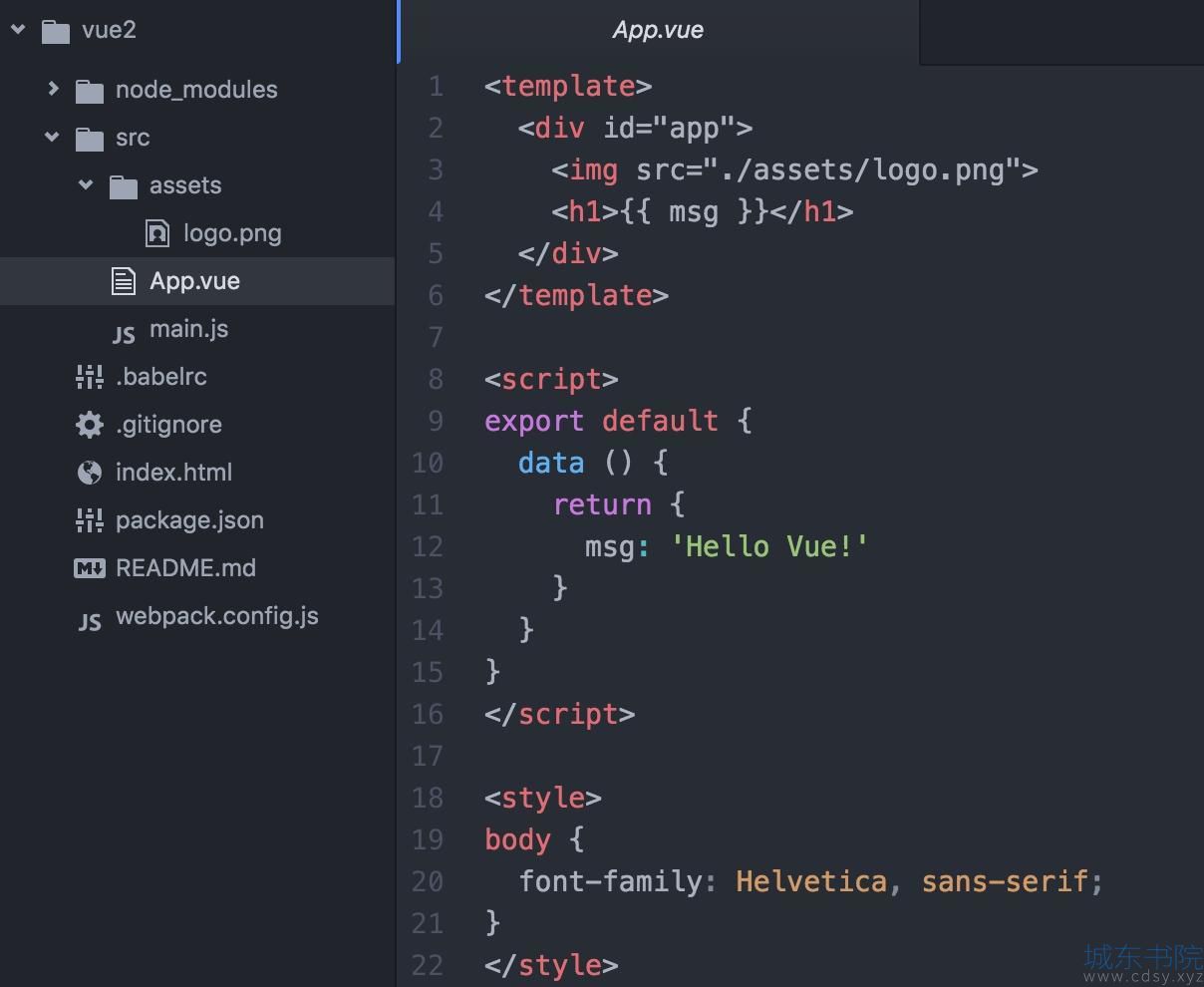Open logo.png in the tree
Viewport: 1204px width, 987px height.
[x=232, y=233]
